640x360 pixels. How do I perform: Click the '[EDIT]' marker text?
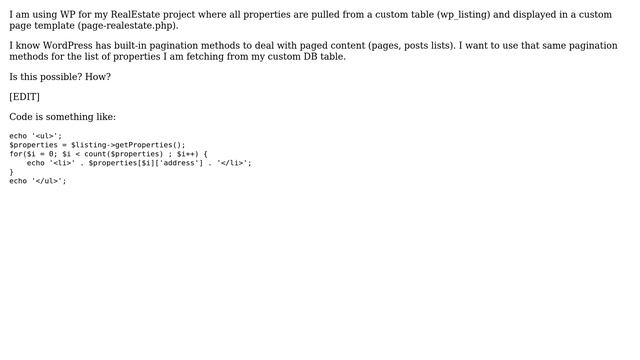(x=24, y=97)
